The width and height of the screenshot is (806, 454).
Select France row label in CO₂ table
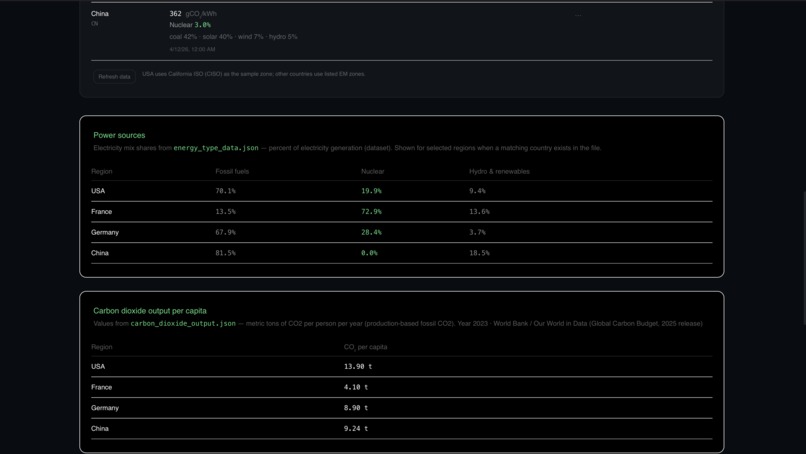(x=101, y=387)
